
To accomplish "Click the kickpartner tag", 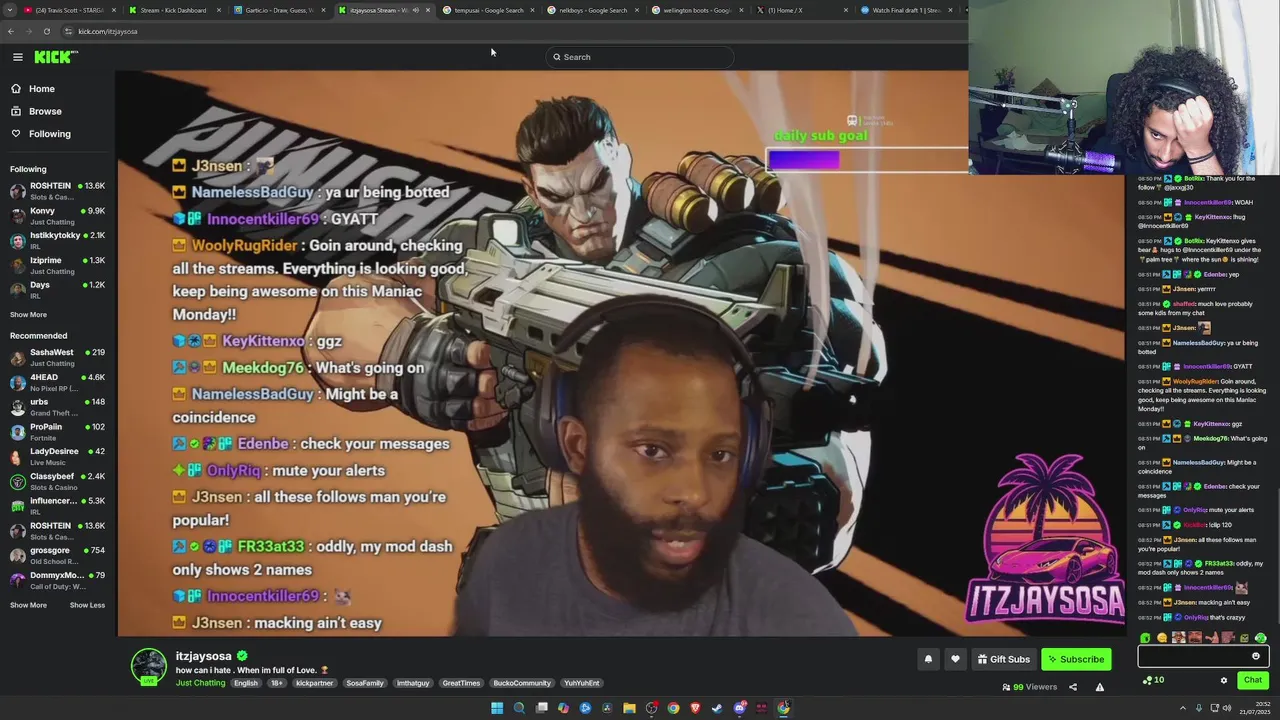I will click(x=314, y=683).
